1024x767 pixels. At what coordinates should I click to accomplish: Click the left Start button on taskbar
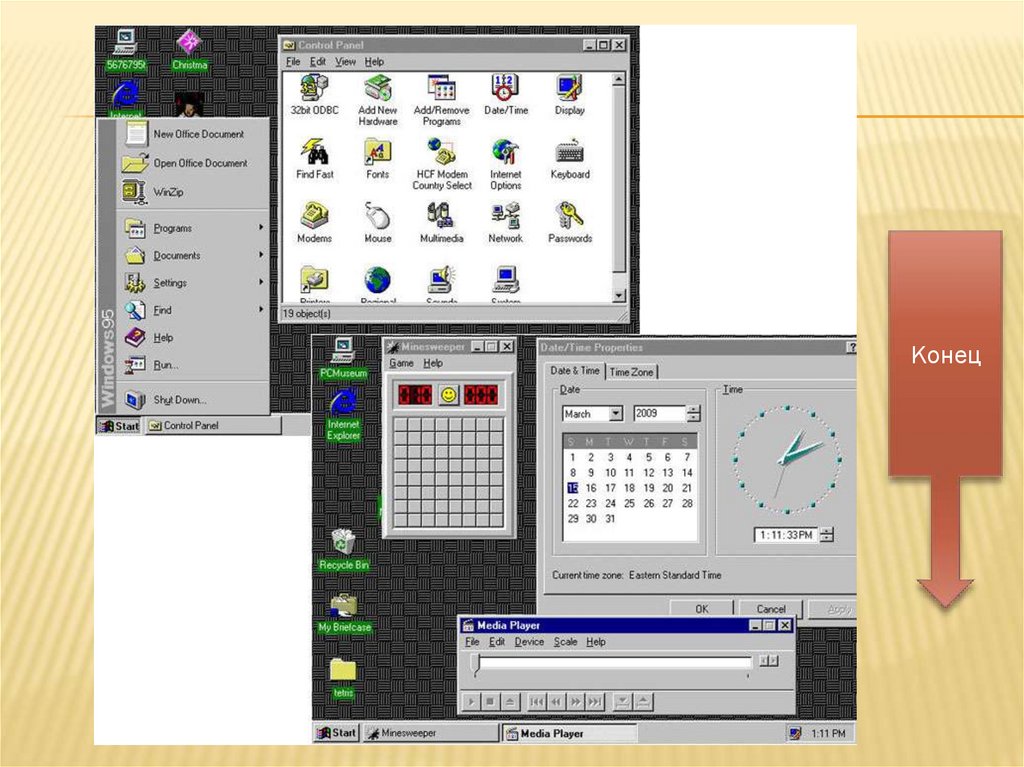point(118,426)
